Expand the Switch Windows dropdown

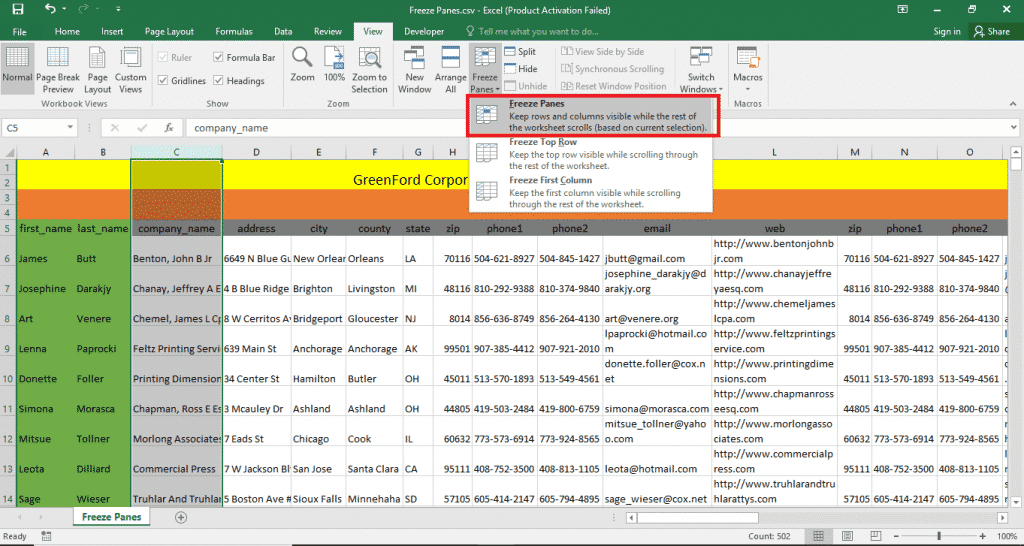(x=701, y=72)
